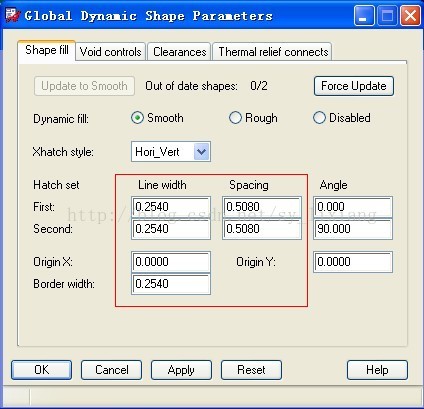Screen dimensions: 424x409
Task: Click the Second hatch Angle field showing 90.000
Action: (353, 229)
